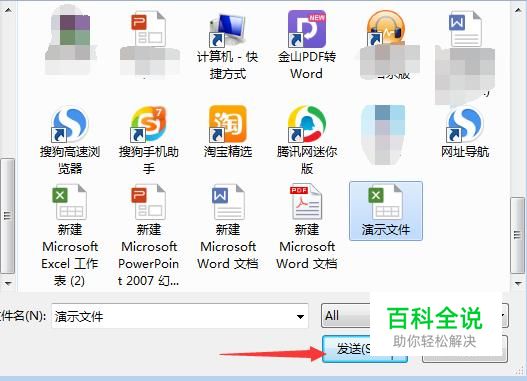Click the left pane scrollbar thumb
The image size is (527, 381).
click(8, 216)
